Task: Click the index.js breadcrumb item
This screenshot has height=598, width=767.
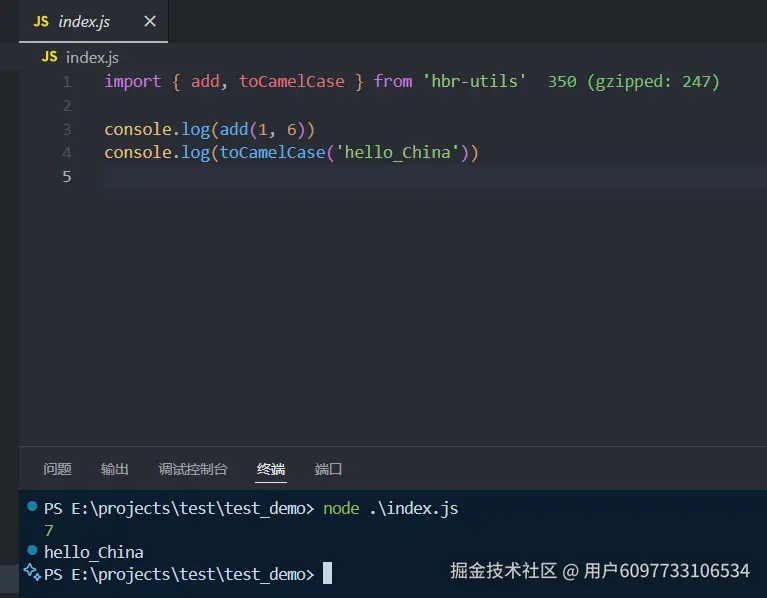Action: pyautogui.click(x=92, y=58)
